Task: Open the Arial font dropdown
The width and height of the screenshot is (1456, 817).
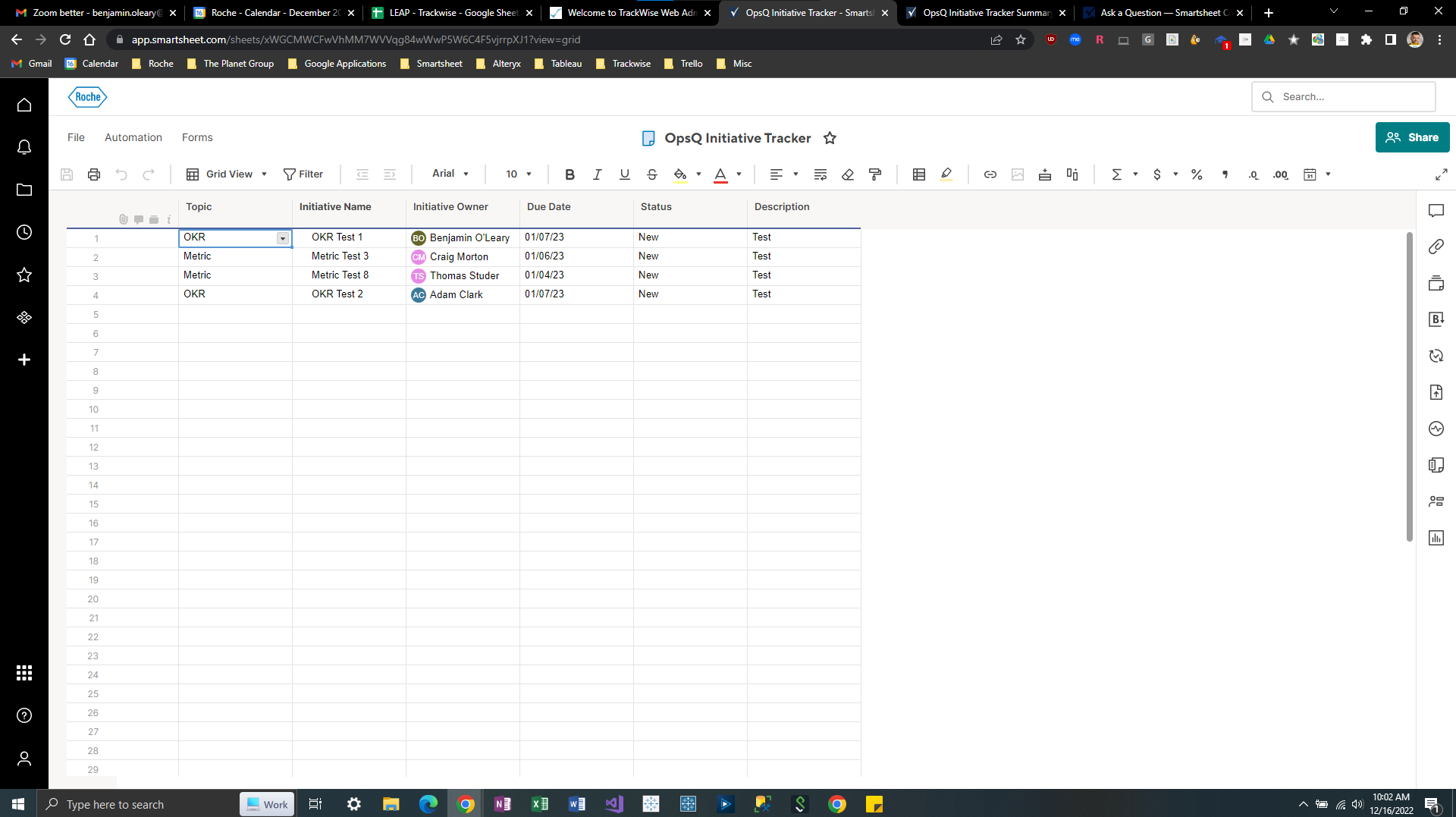Action: [450, 174]
